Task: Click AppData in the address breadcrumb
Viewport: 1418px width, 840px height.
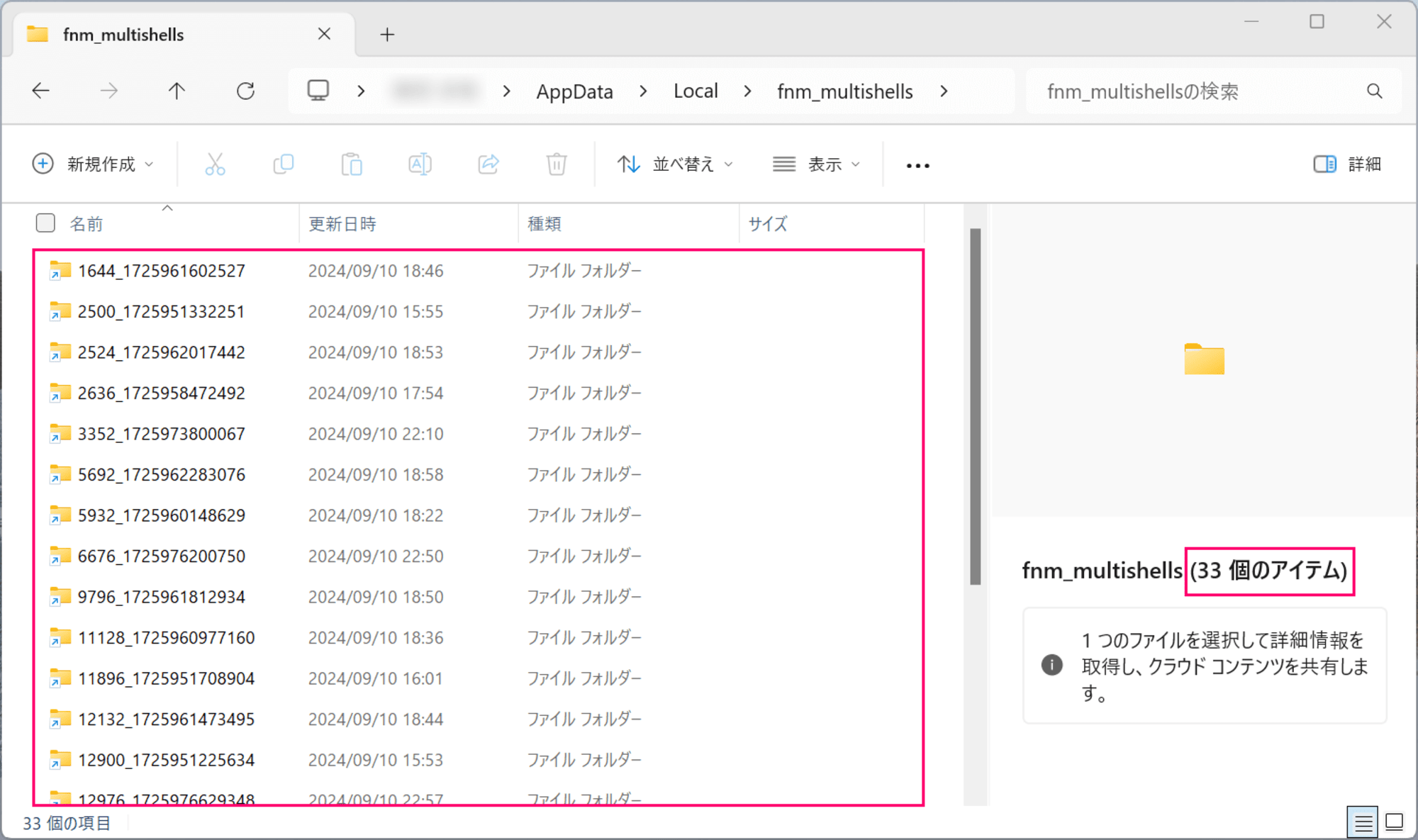Action: pos(574,91)
